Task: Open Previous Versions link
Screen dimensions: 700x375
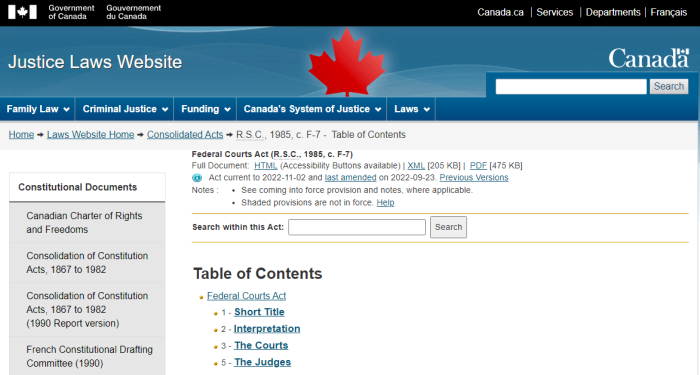Action: (474, 178)
